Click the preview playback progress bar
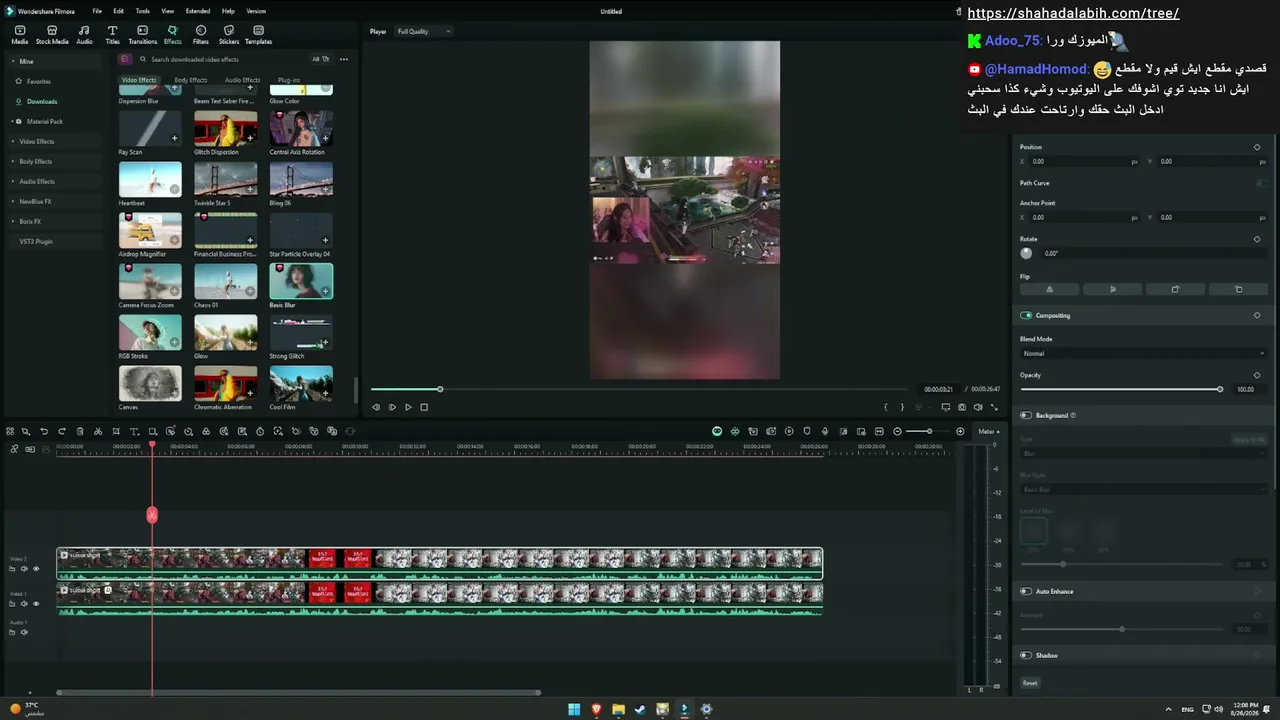1280x720 pixels. [640, 389]
